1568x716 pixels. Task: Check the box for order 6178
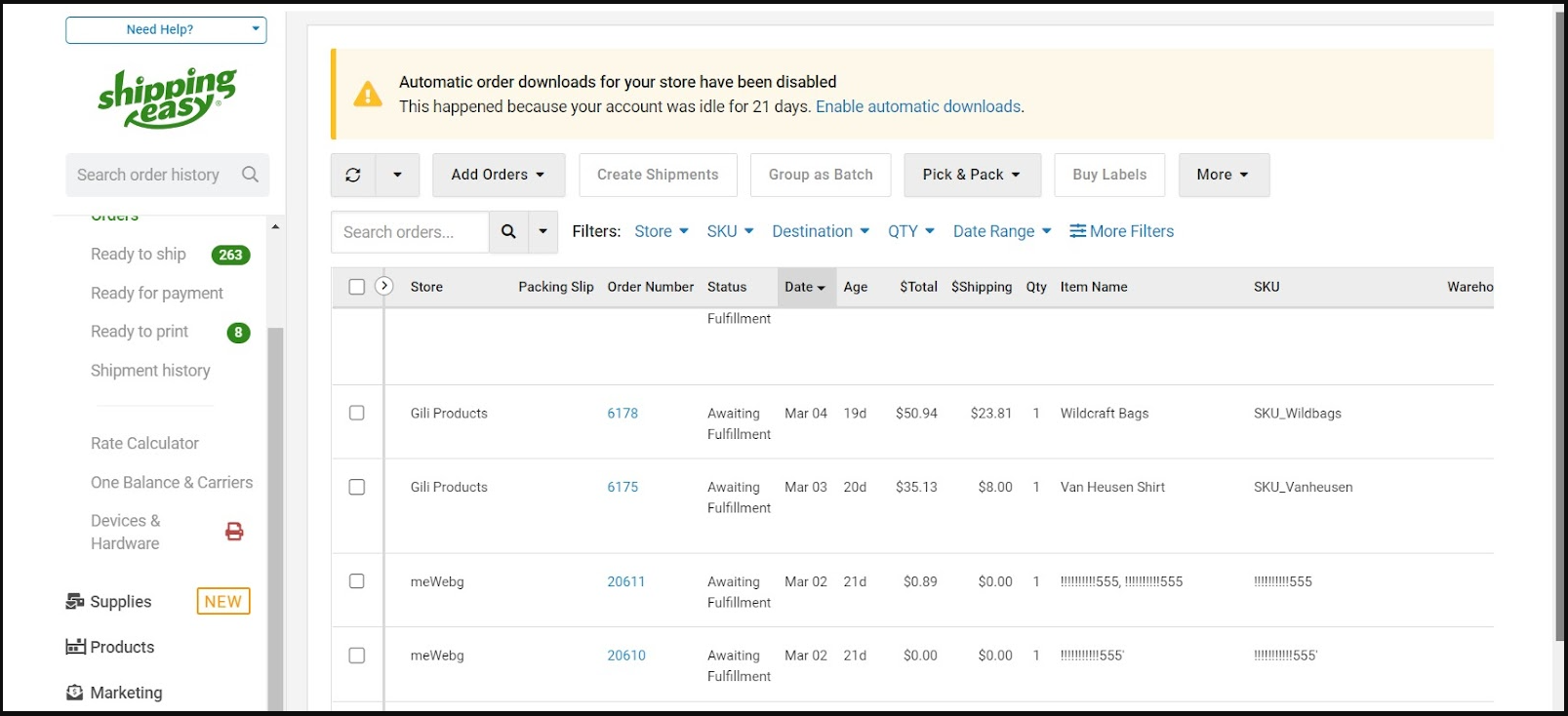(357, 413)
